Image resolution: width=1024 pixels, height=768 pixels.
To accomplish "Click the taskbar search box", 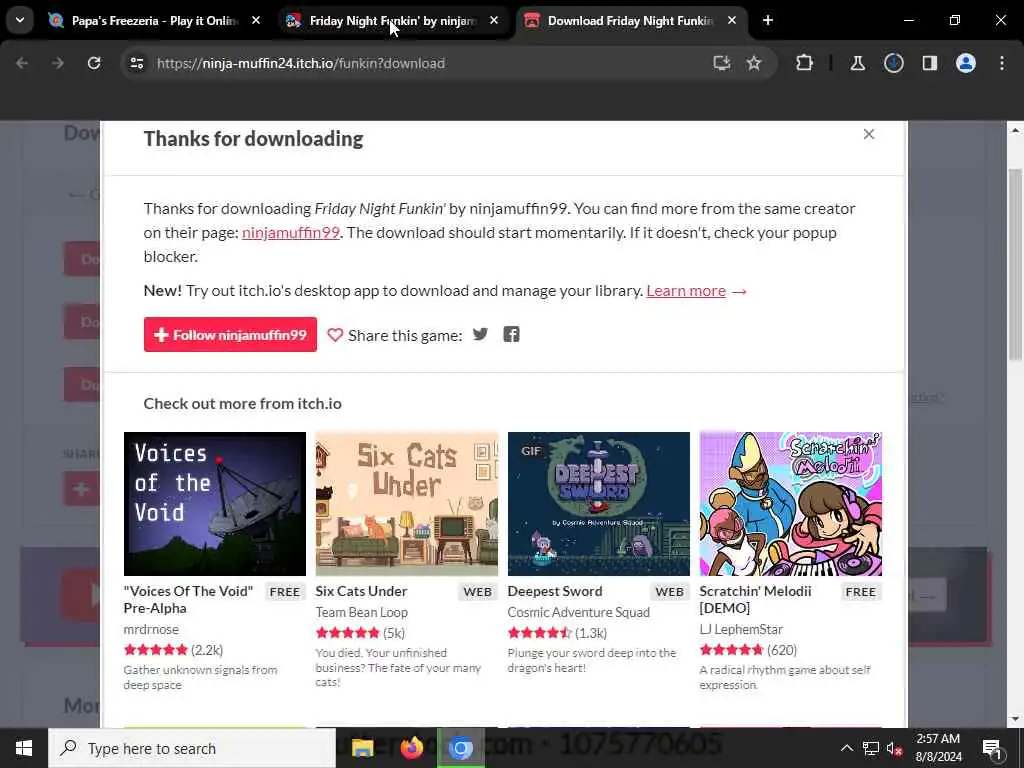I will (x=192, y=748).
